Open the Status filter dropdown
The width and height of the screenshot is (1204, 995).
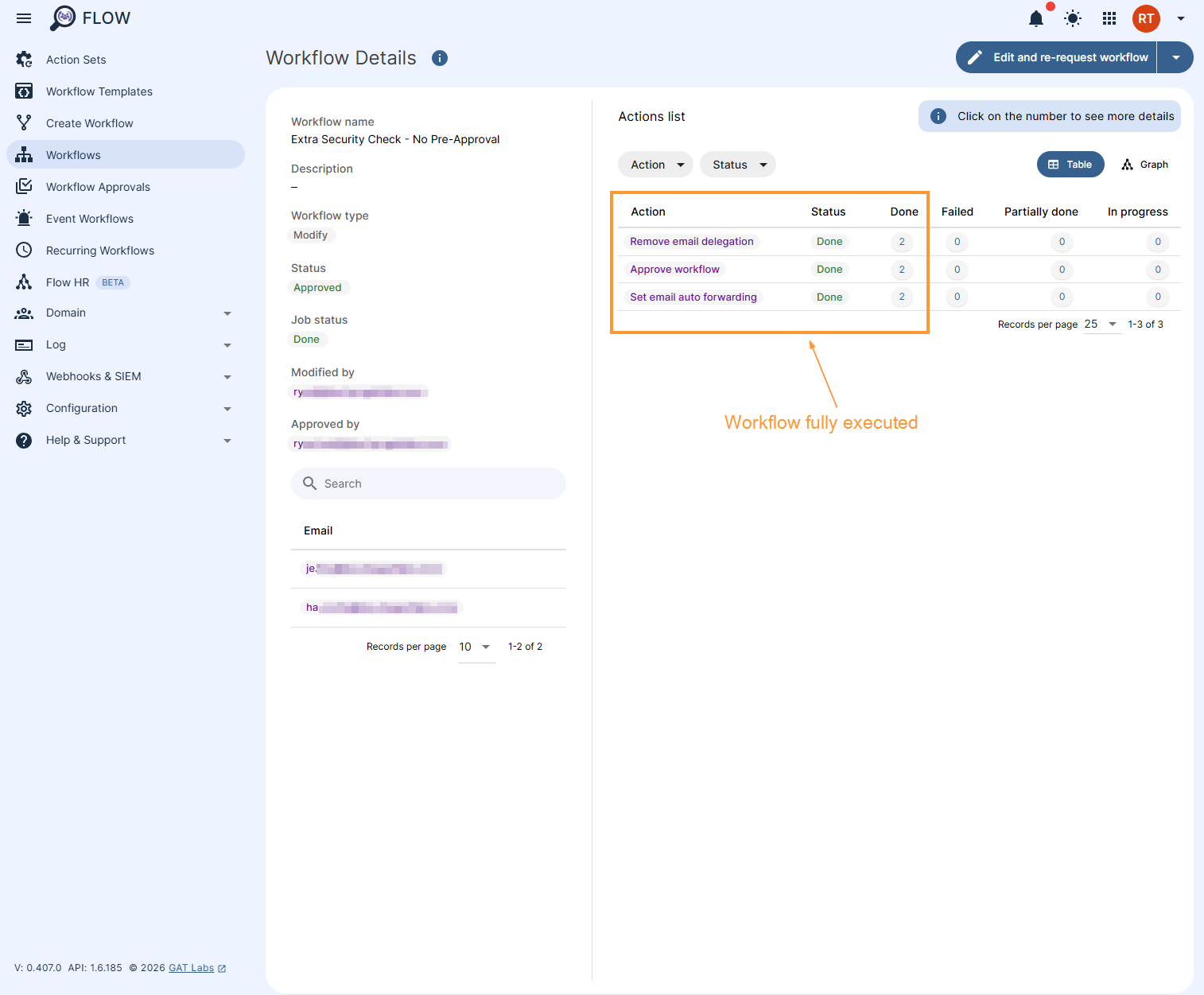tap(736, 164)
